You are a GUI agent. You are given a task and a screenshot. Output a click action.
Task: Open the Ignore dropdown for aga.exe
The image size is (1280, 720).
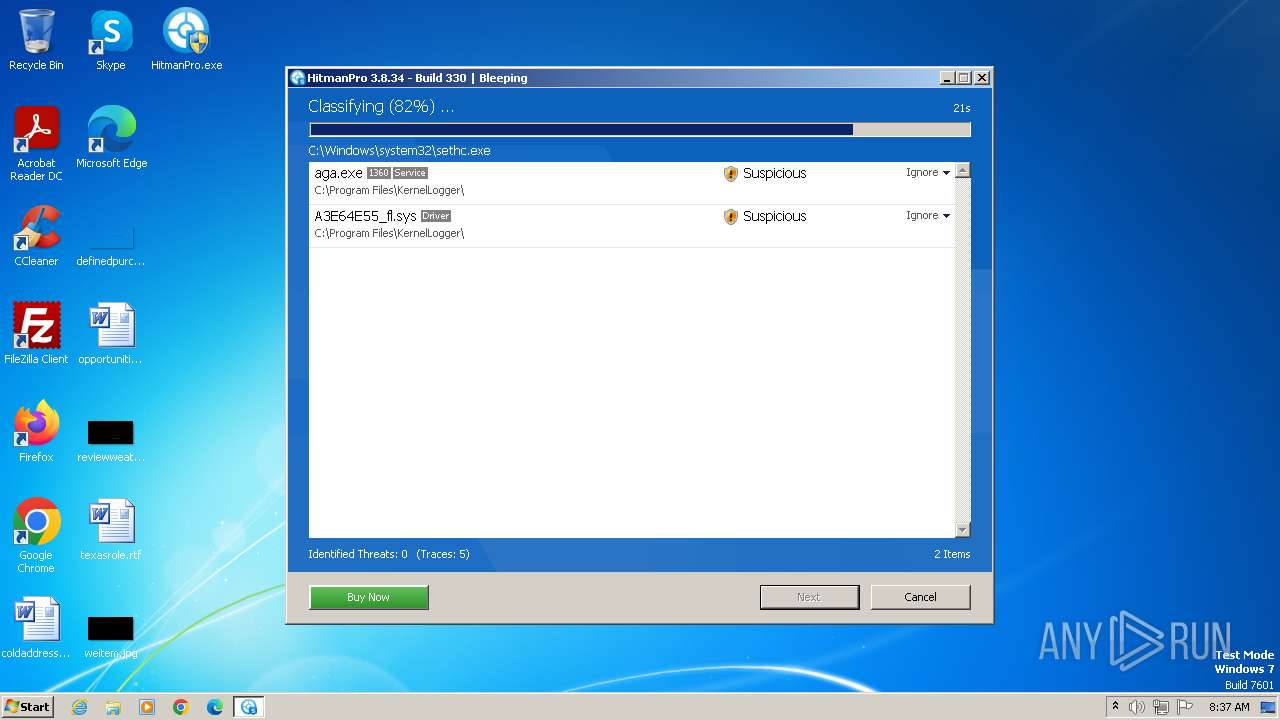click(x=928, y=173)
